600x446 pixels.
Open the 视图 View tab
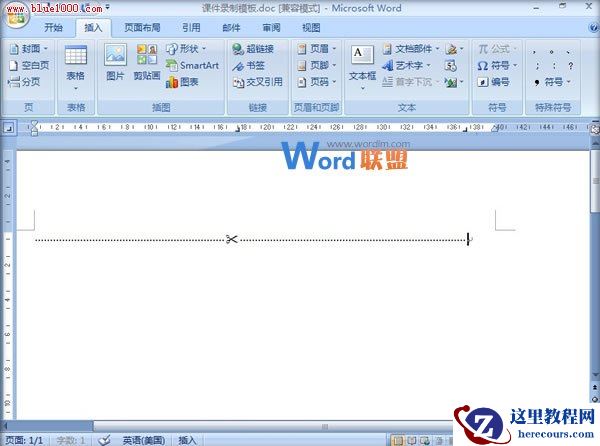[311, 28]
